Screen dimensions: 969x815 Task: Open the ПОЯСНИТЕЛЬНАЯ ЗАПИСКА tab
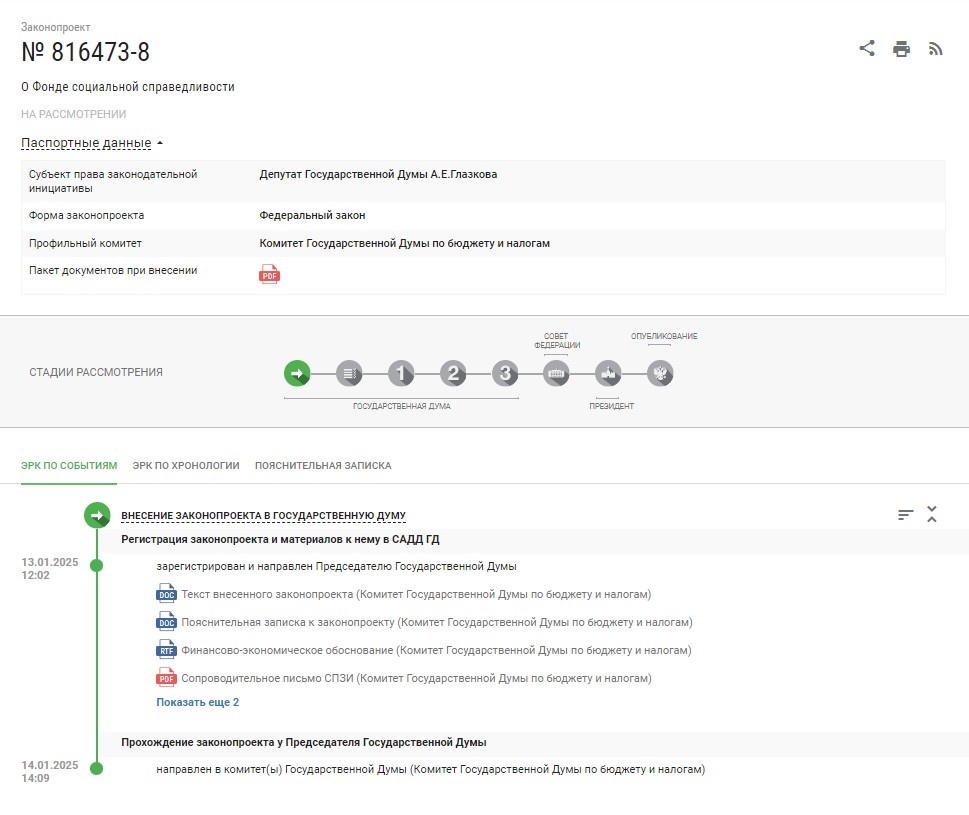(x=325, y=465)
